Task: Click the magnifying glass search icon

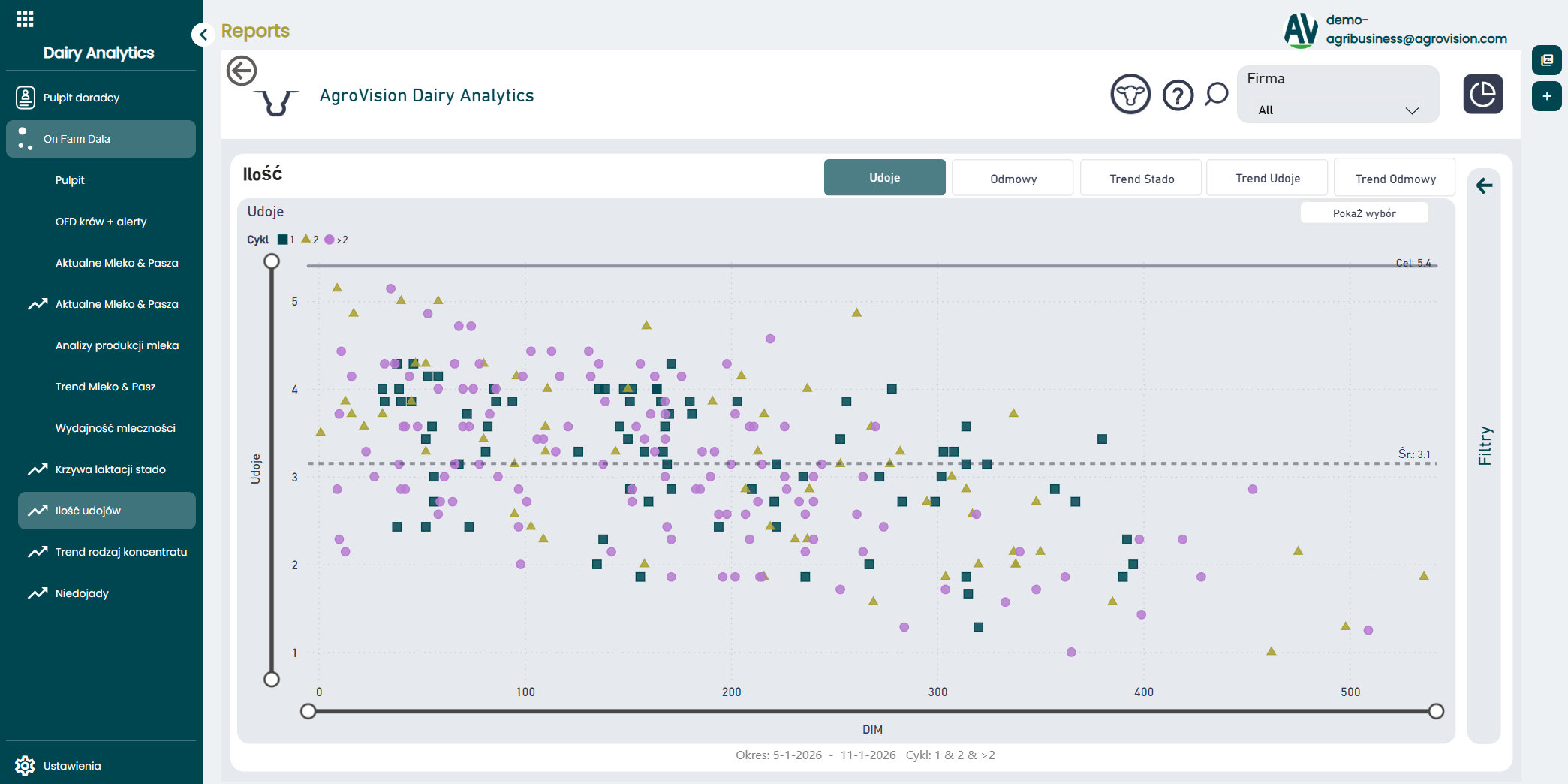Action: coord(1216,95)
